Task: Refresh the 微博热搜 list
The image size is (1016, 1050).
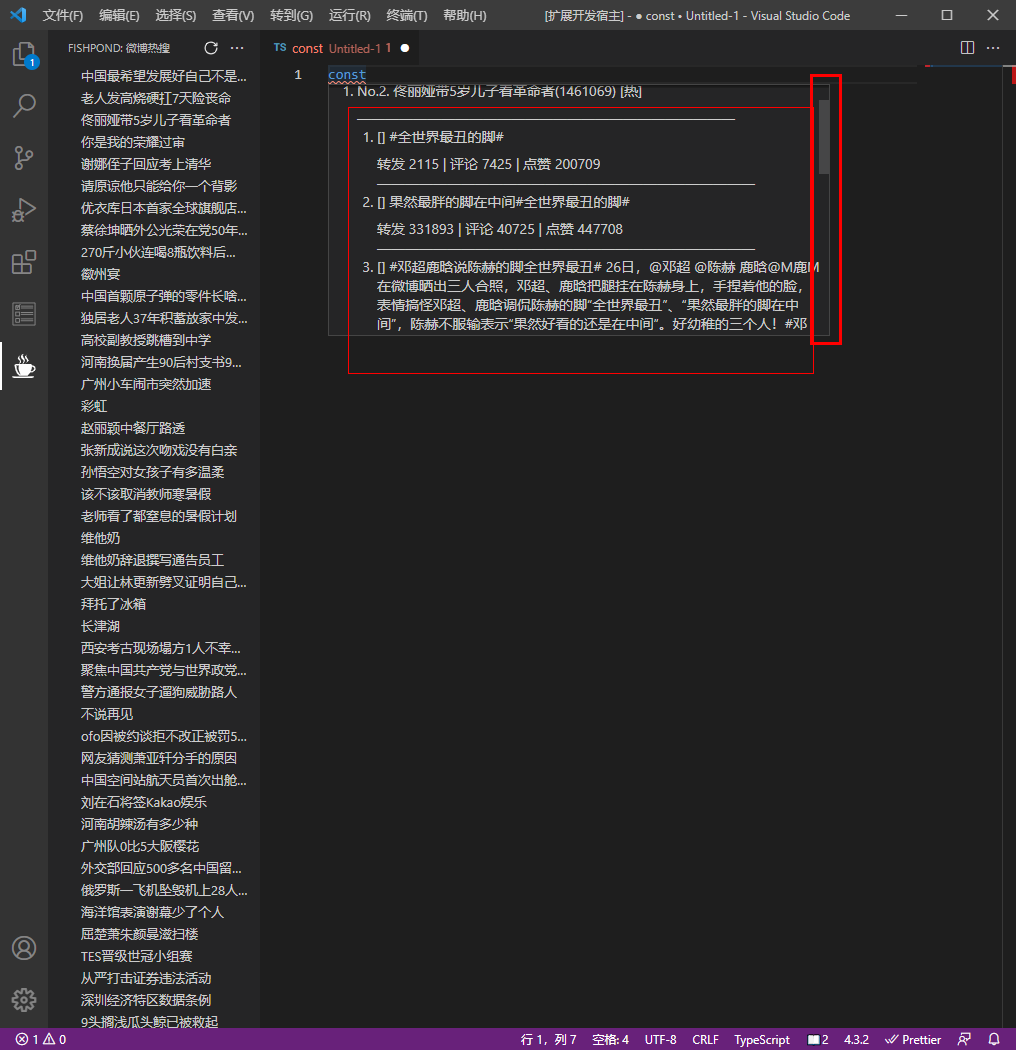Action: pos(211,48)
